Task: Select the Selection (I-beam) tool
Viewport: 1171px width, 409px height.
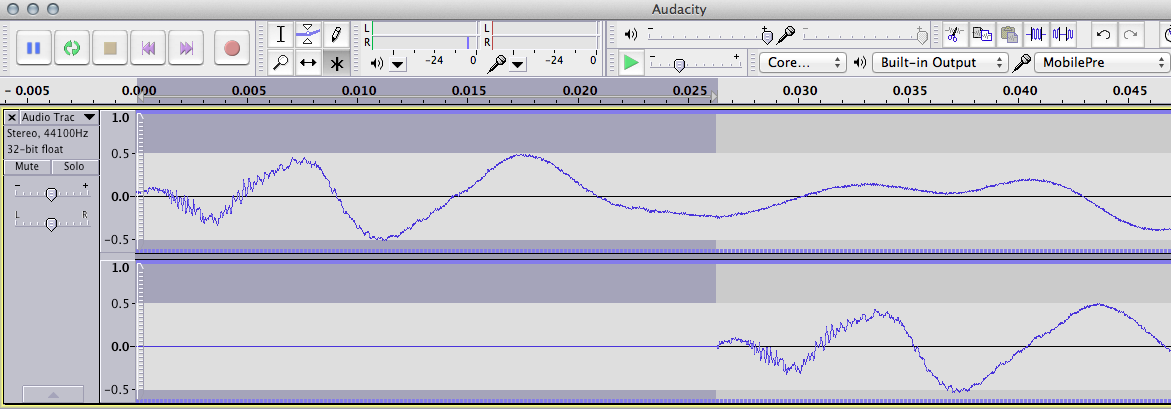Action: coord(281,34)
